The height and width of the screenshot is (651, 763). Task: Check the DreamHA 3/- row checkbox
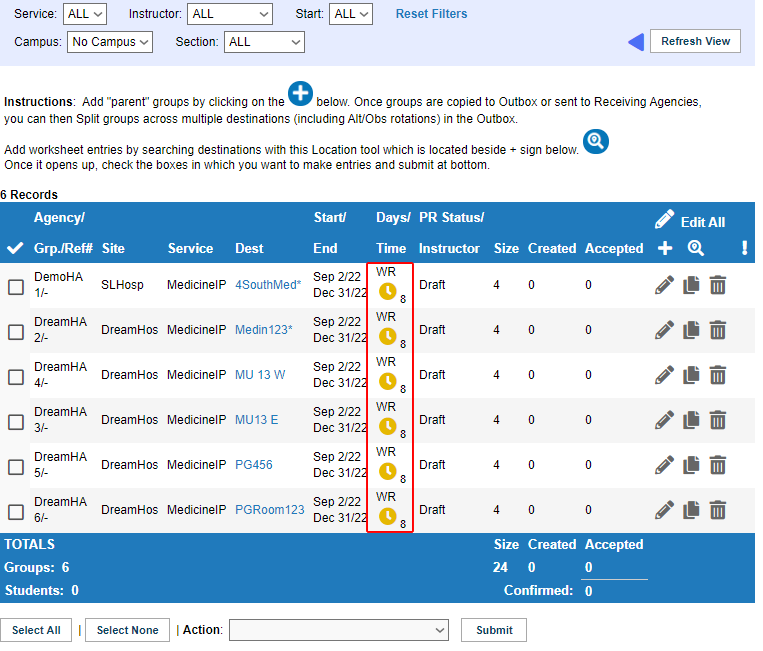(16, 422)
